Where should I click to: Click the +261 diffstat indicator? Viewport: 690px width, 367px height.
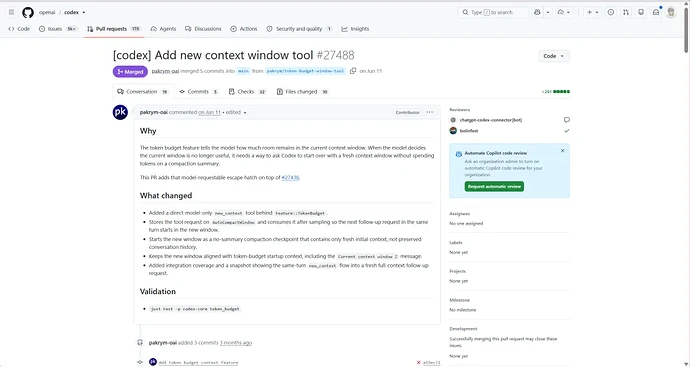pyautogui.click(x=555, y=92)
